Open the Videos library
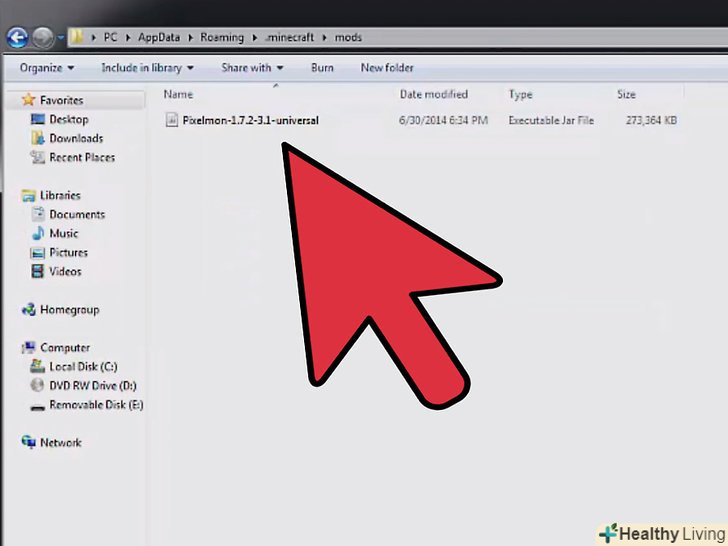Screen dimensions: 728x546 click(x=65, y=272)
